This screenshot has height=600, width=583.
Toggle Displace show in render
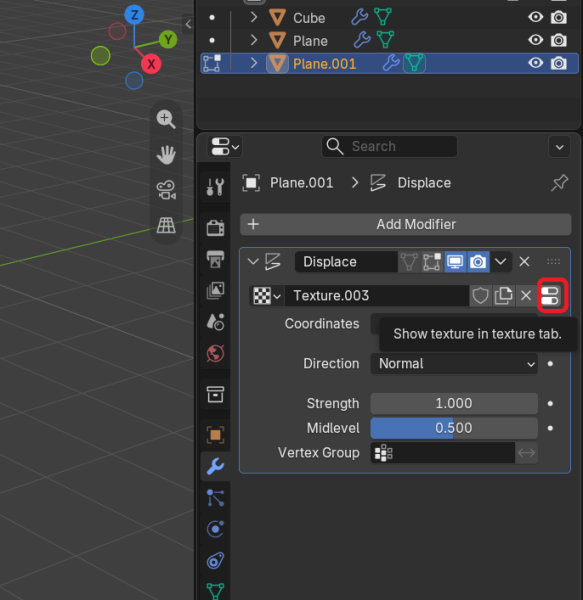[x=478, y=262]
